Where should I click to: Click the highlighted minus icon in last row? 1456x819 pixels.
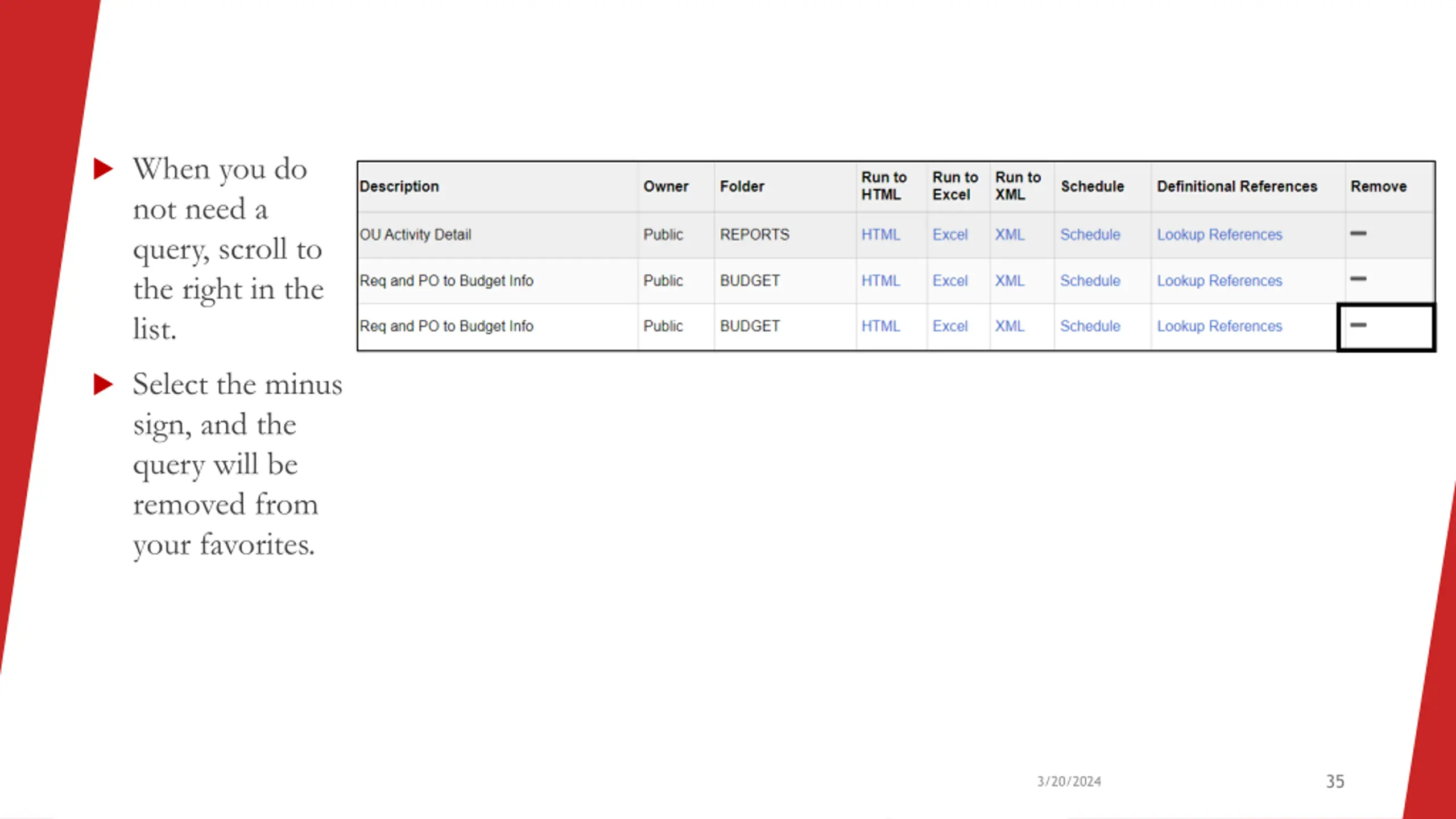[x=1358, y=325]
